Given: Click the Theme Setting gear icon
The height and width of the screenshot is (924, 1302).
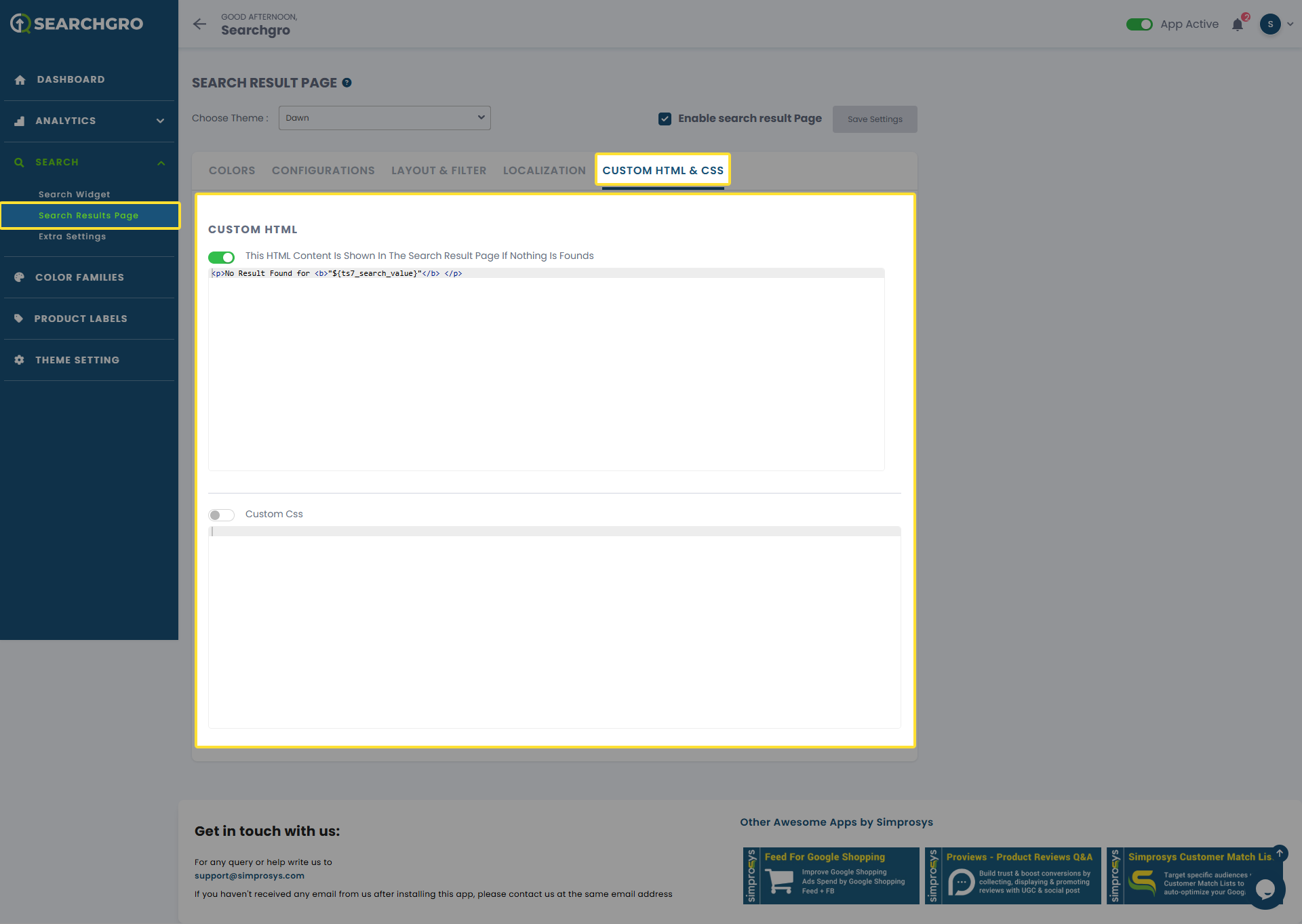Looking at the screenshot, I should [19, 360].
